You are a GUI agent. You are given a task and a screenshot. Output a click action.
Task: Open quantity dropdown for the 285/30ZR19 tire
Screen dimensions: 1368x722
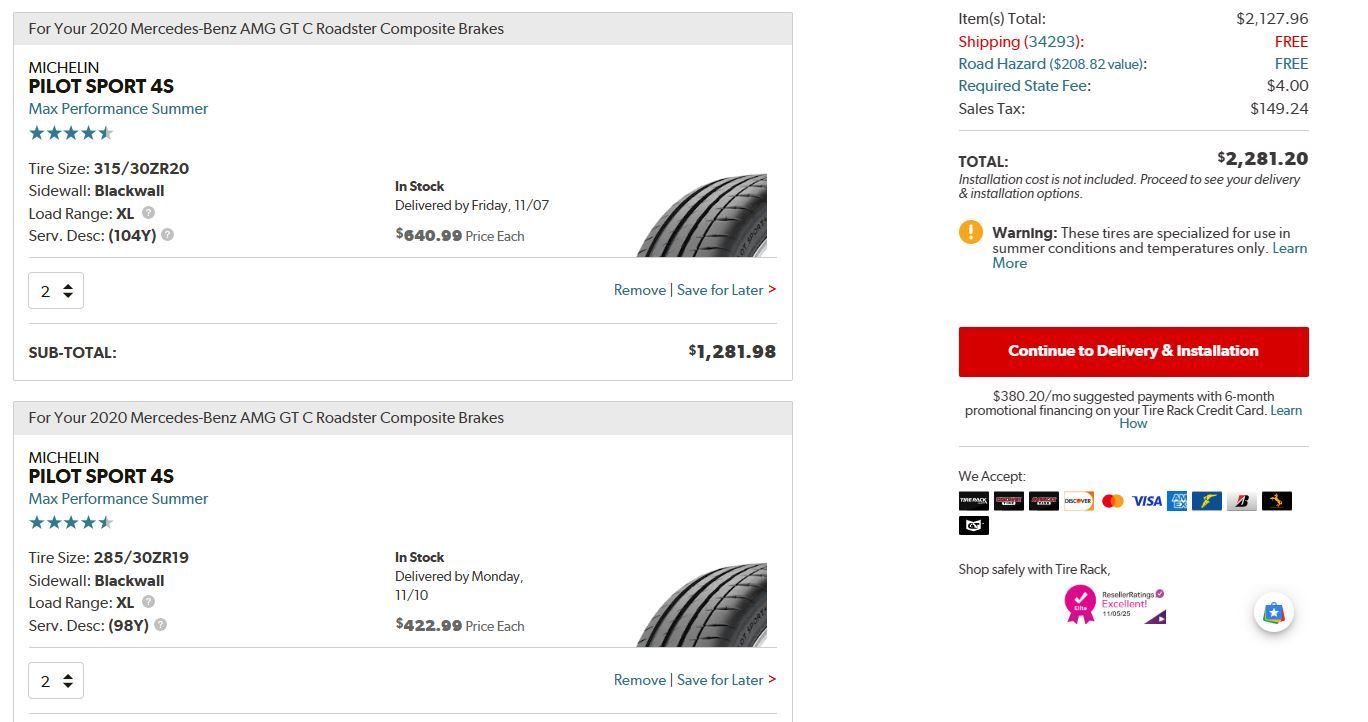click(x=56, y=681)
